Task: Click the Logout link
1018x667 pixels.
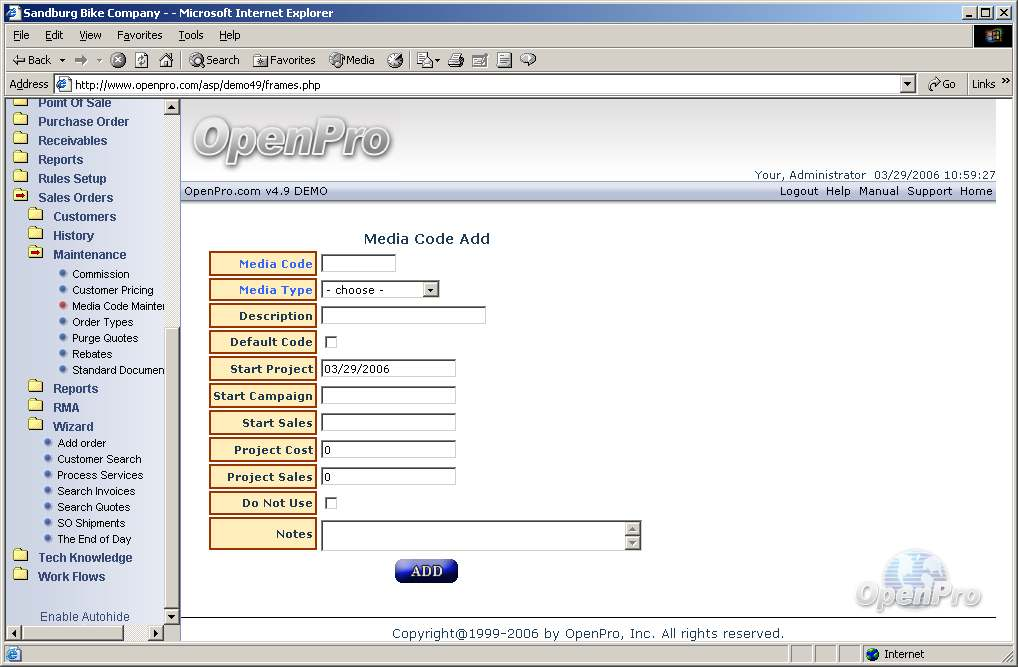Action: coord(798,191)
